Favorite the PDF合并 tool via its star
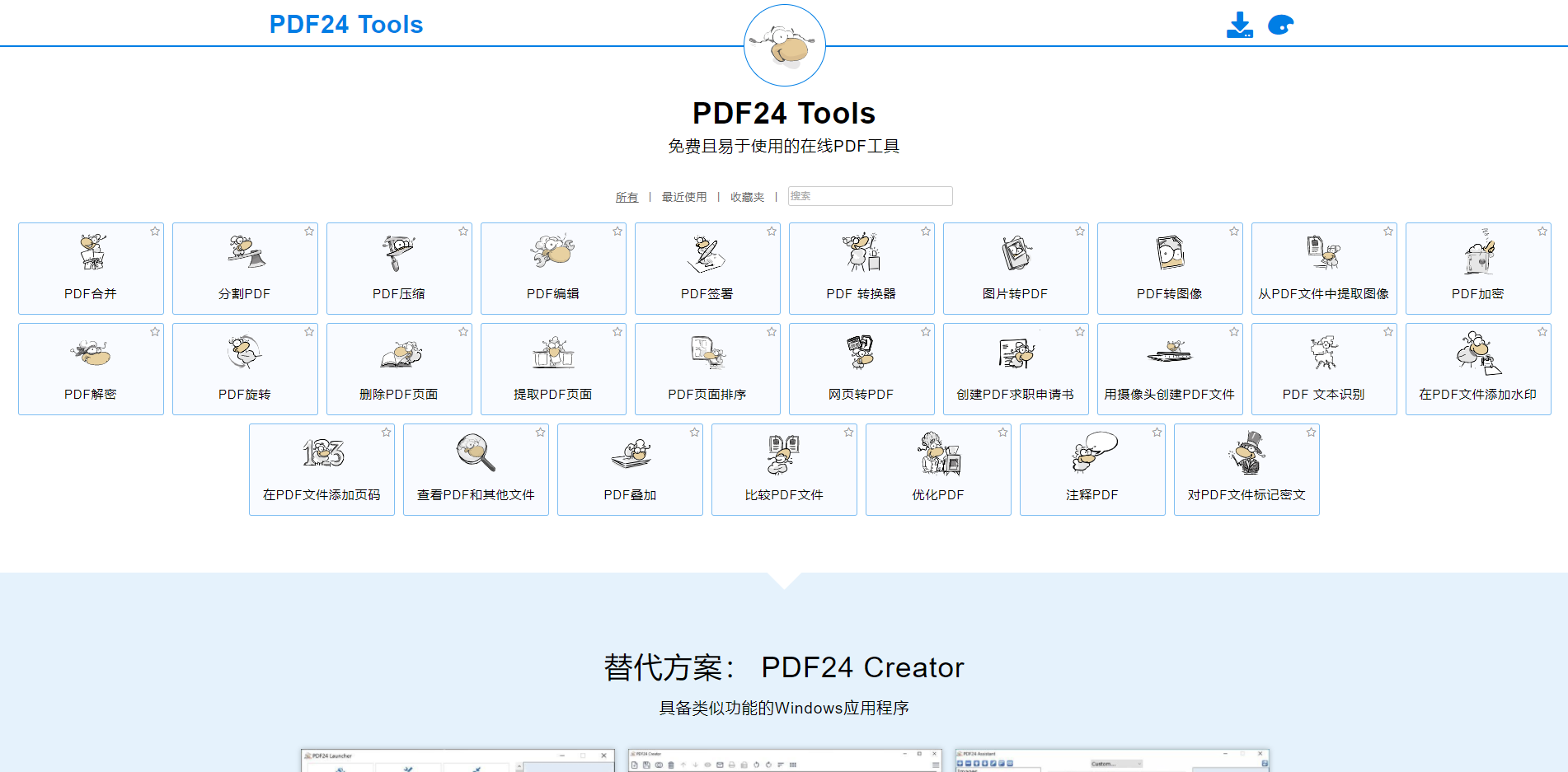The width and height of the screenshot is (1568, 772). point(154,232)
